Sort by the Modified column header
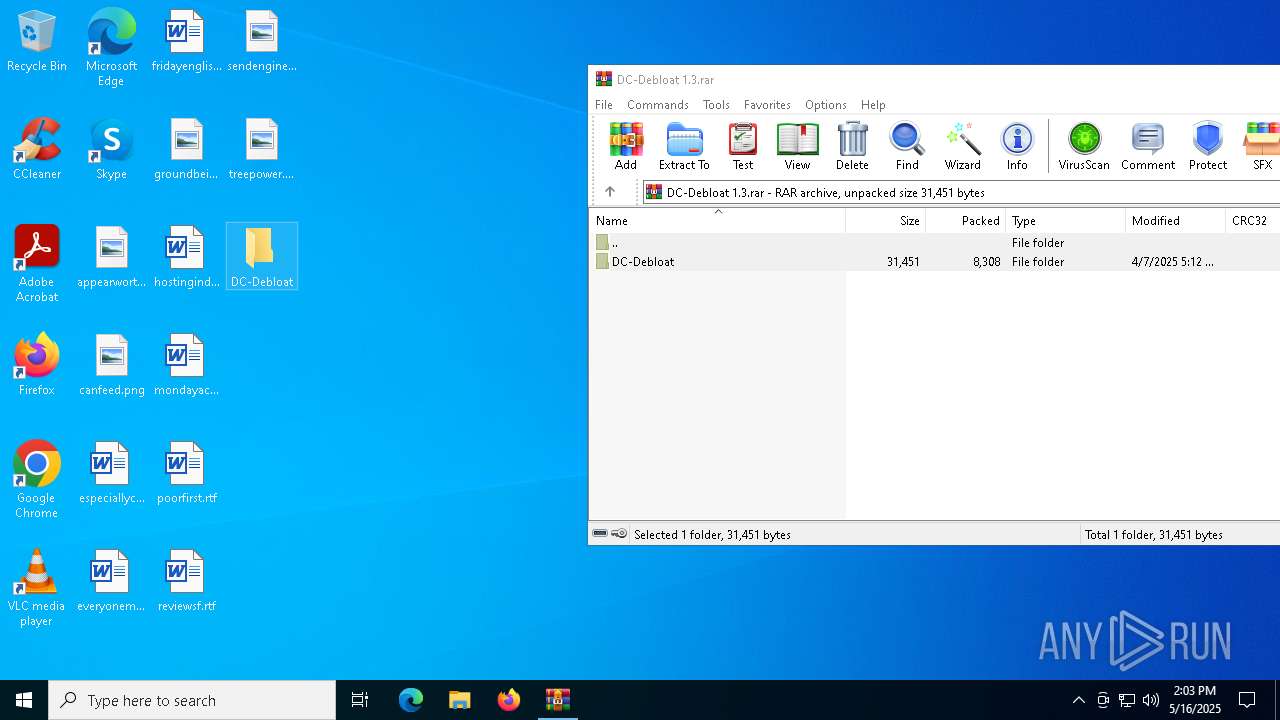Screen dimensions: 1280x720 click(x=1176, y=220)
